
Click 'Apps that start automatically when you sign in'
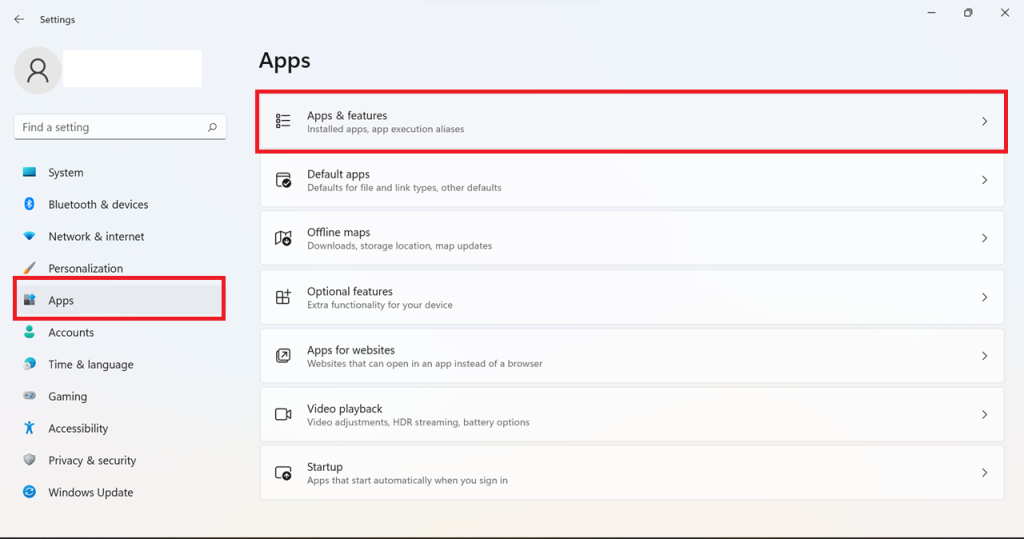407,480
